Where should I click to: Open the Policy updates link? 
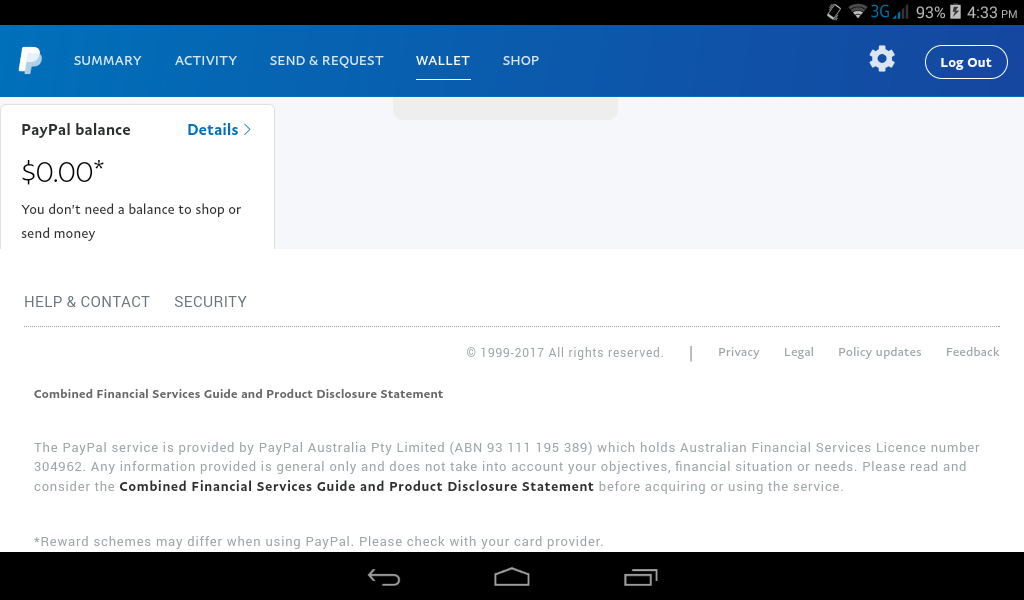click(880, 352)
